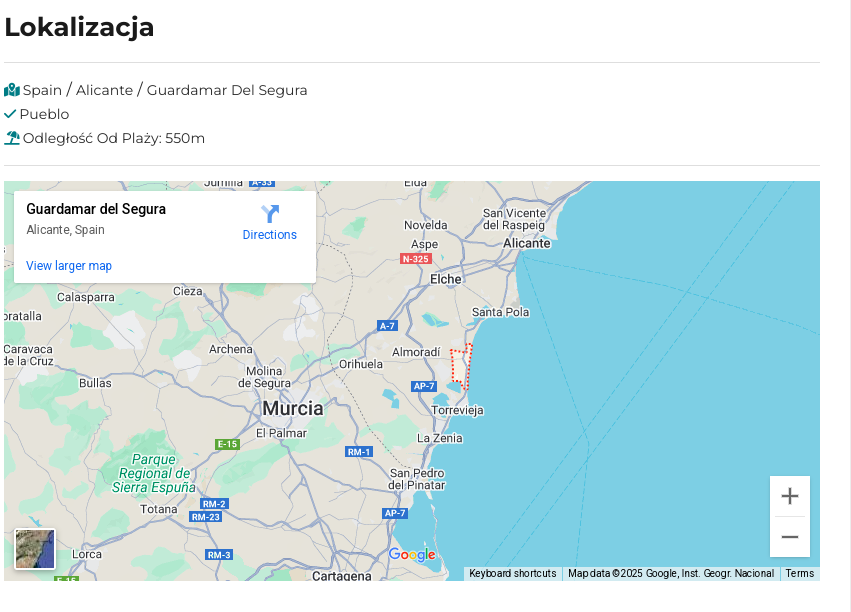
Task: Click the Murcia city label on map
Action: coord(293,409)
